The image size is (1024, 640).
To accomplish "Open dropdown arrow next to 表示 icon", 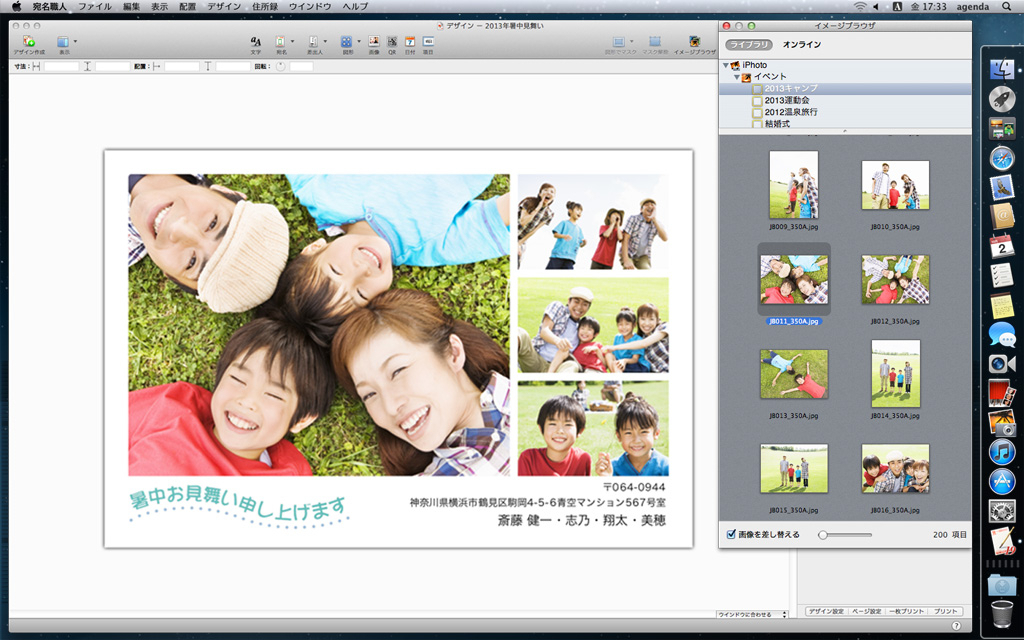I will tap(75, 41).
